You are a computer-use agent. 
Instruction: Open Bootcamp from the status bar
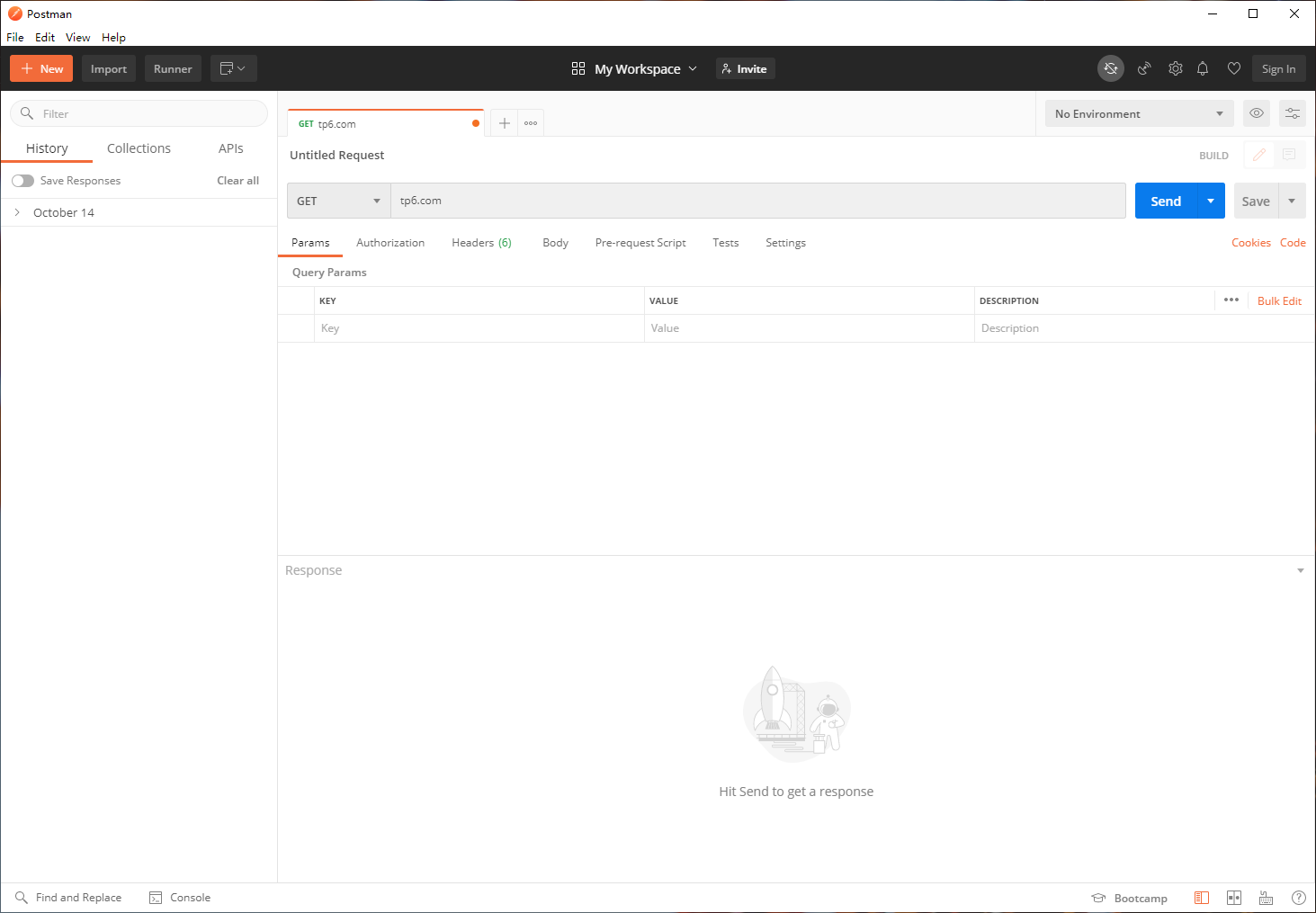coord(1129,898)
